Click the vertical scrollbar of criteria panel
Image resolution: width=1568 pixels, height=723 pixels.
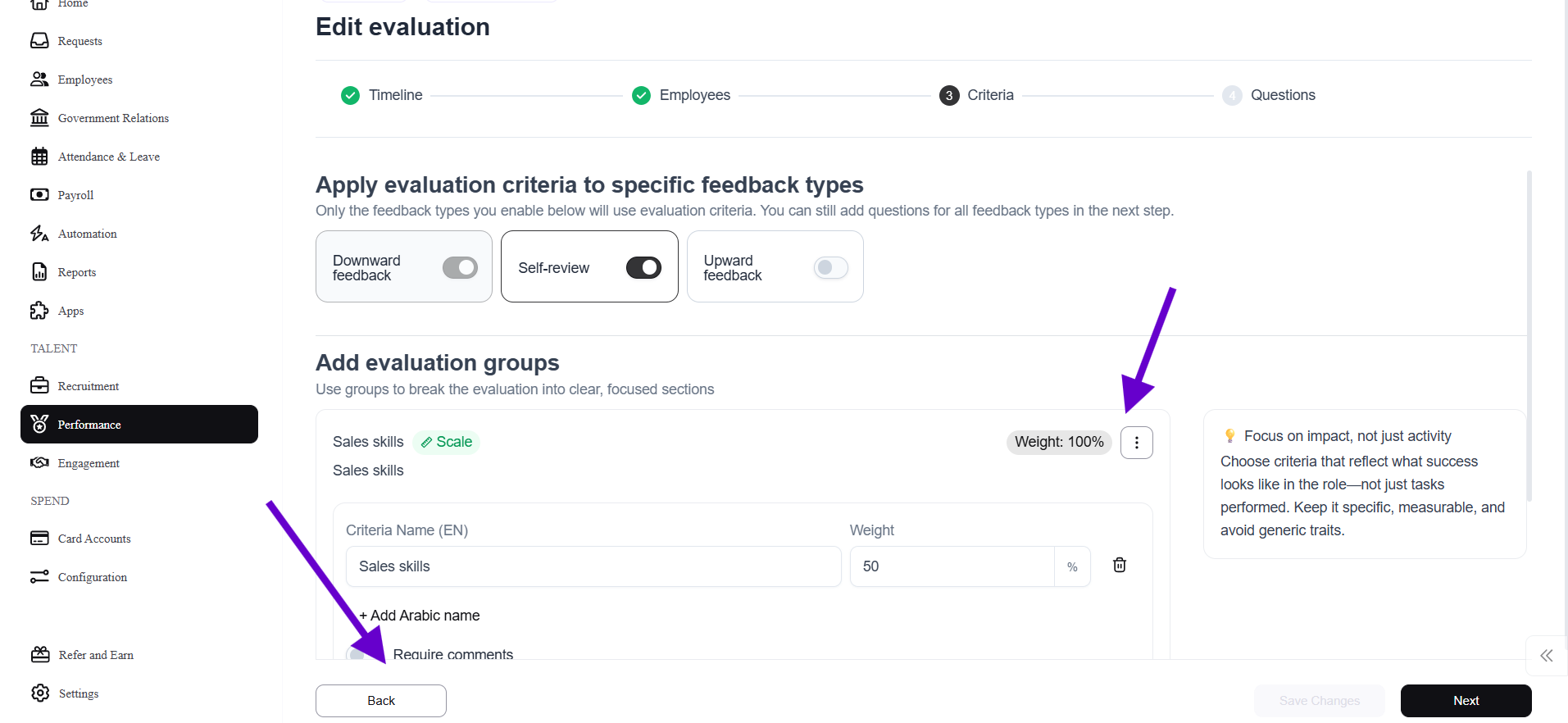pyautogui.click(x=1529, y=336)
